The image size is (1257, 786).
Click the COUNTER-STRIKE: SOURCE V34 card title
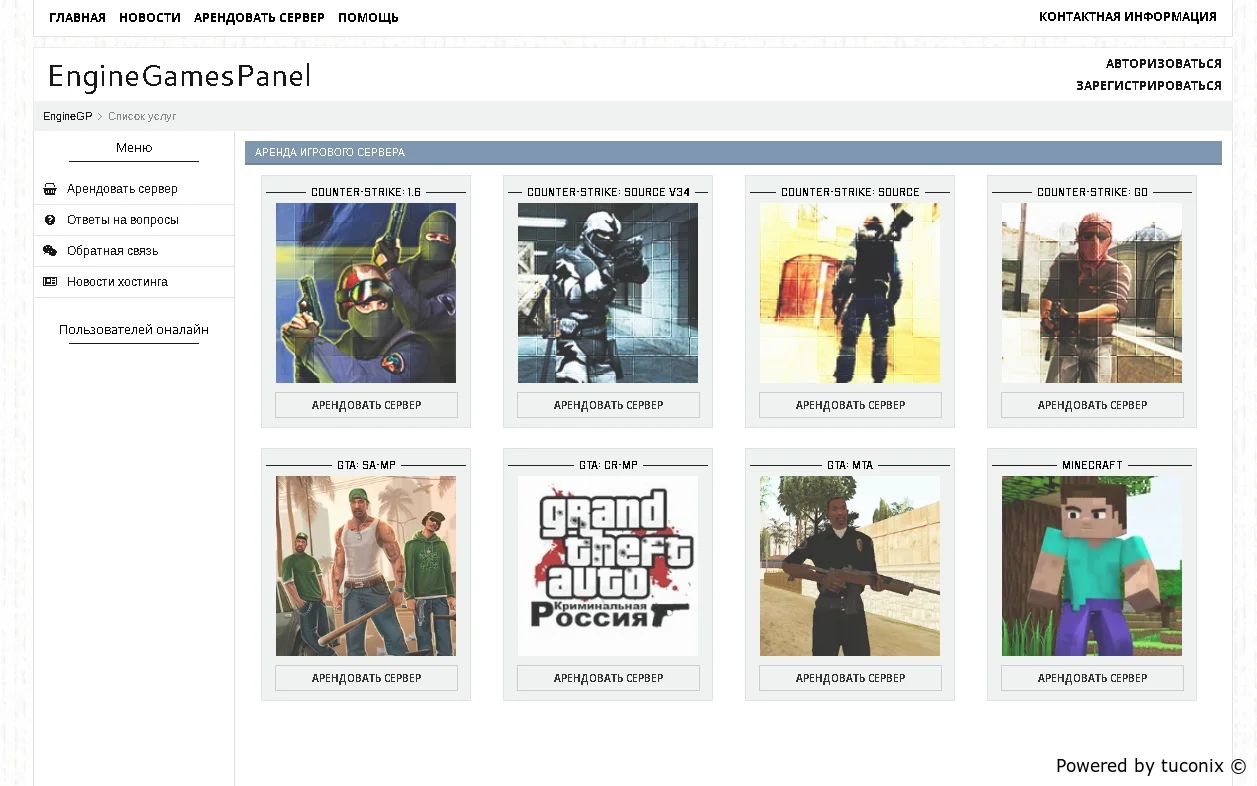[x=608, y=192]
